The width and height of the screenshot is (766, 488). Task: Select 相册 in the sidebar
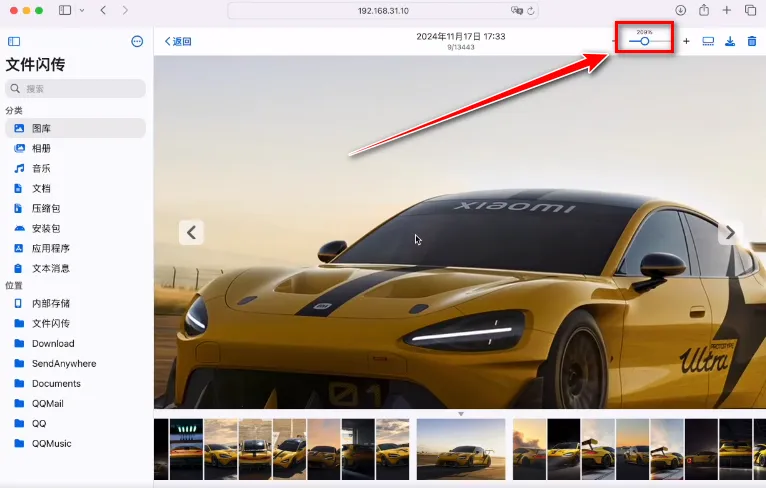click(x=41, y=148)
